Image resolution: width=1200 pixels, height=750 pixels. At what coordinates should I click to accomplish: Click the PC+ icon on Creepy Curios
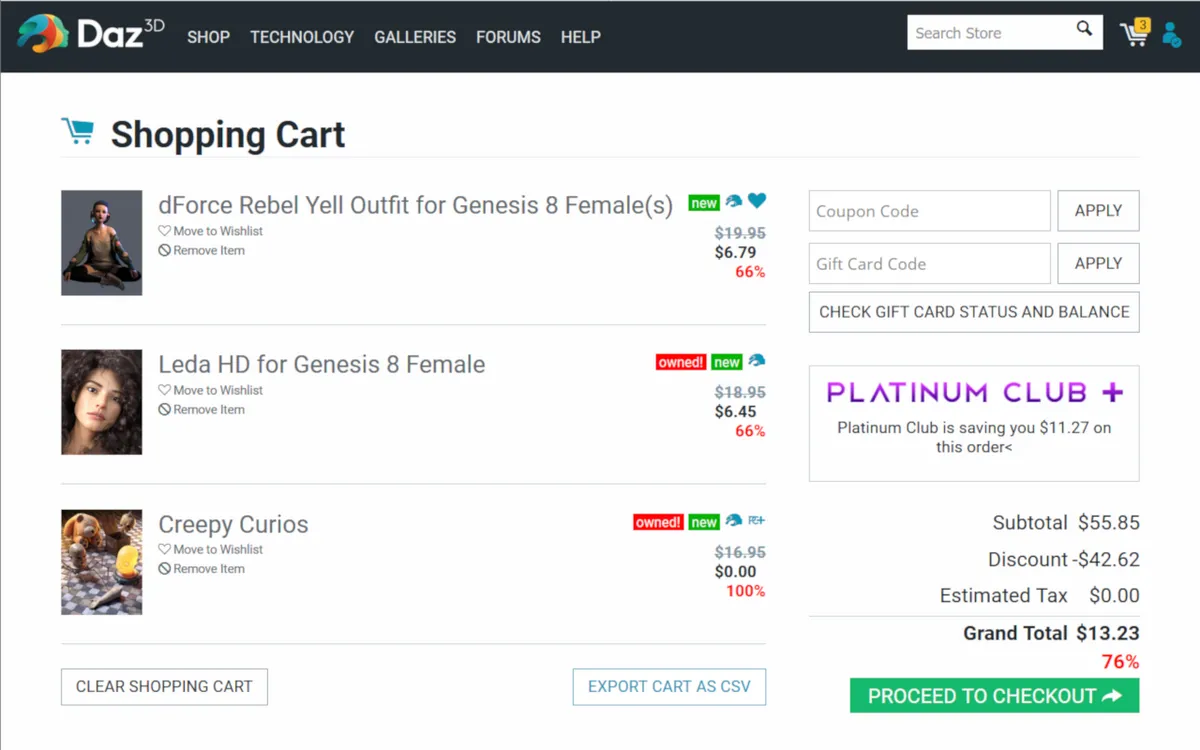tap(755, 520)
